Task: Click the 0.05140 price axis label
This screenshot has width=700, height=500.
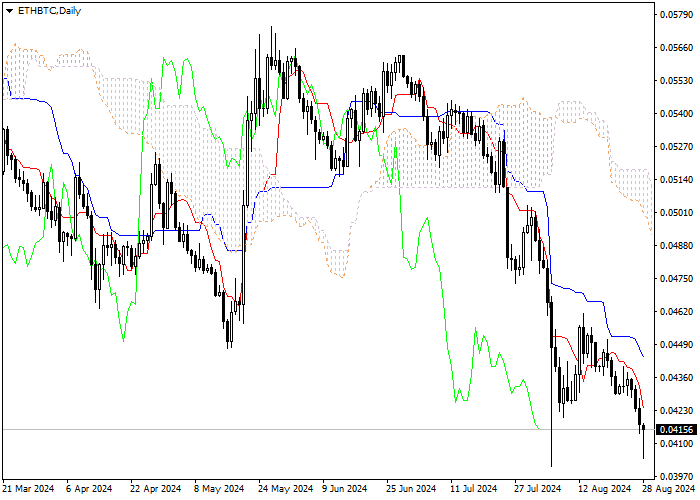Action: (x=676, y=180)
